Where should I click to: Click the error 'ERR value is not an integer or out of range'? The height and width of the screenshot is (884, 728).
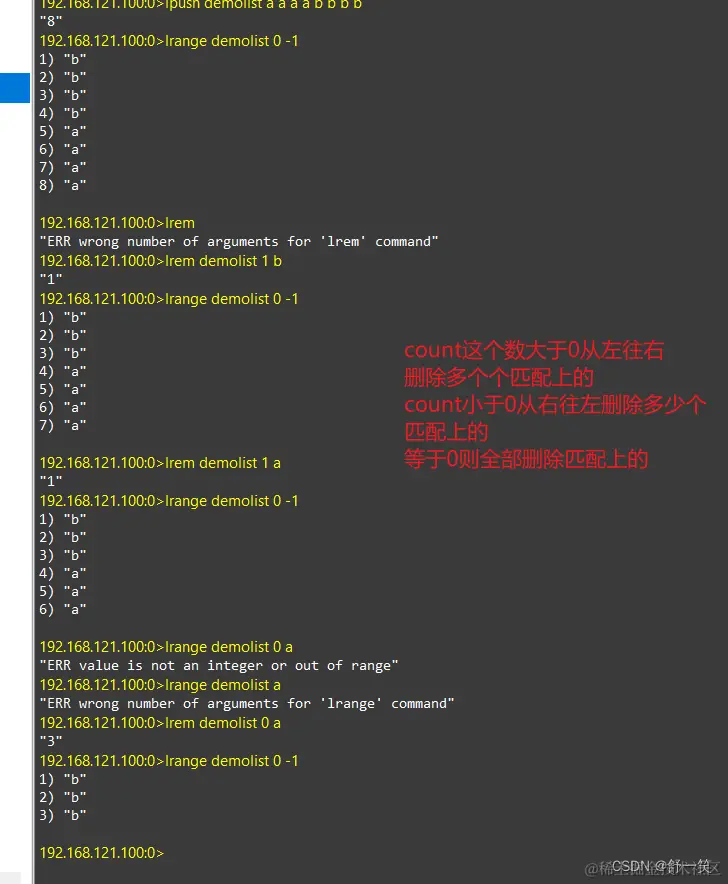(219, 666)
